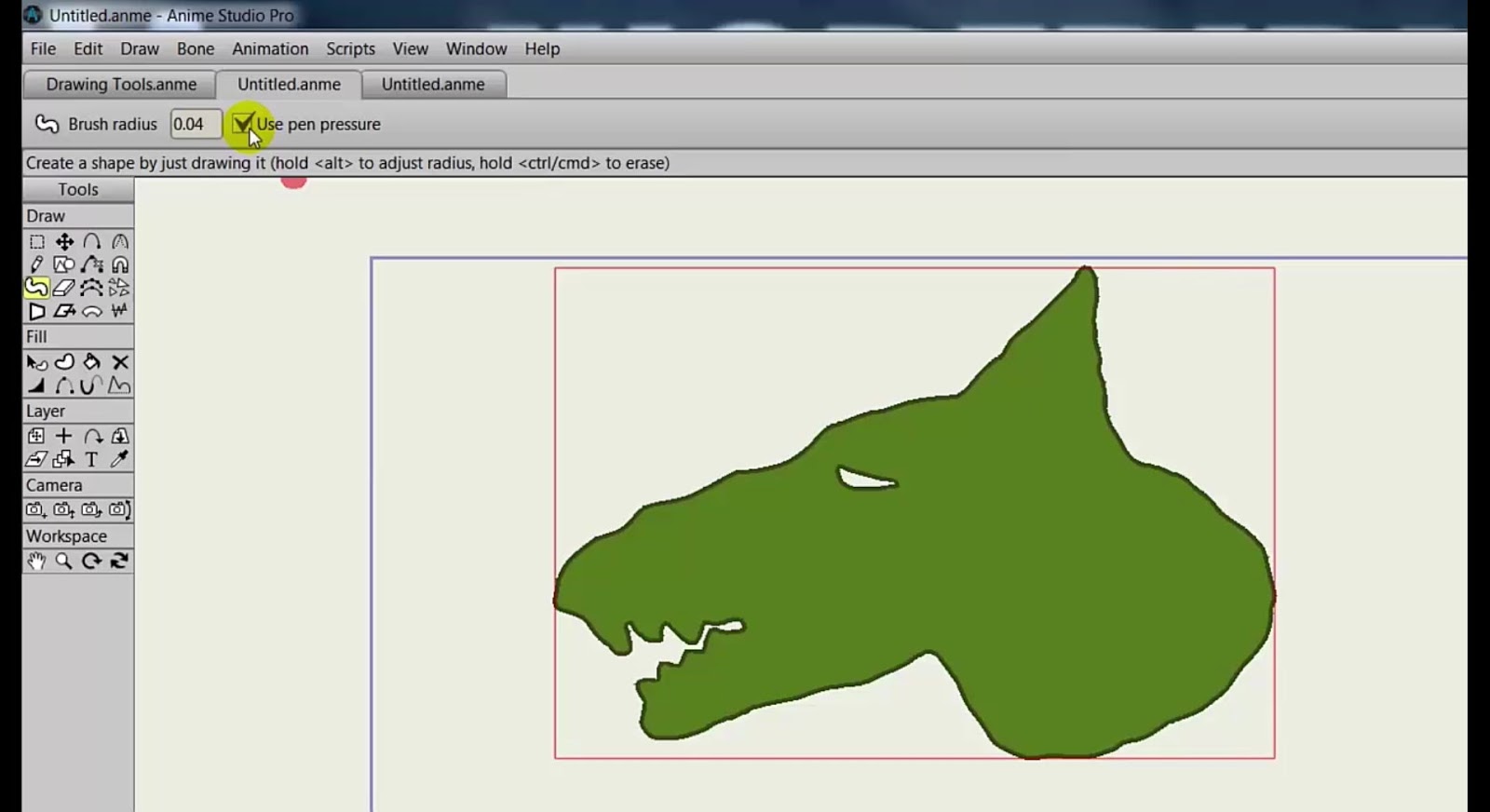The width and height of the screenshot is (1490, 812).
Task: Pick the Noise zigzag tool
Action: (x=120, y=311)
